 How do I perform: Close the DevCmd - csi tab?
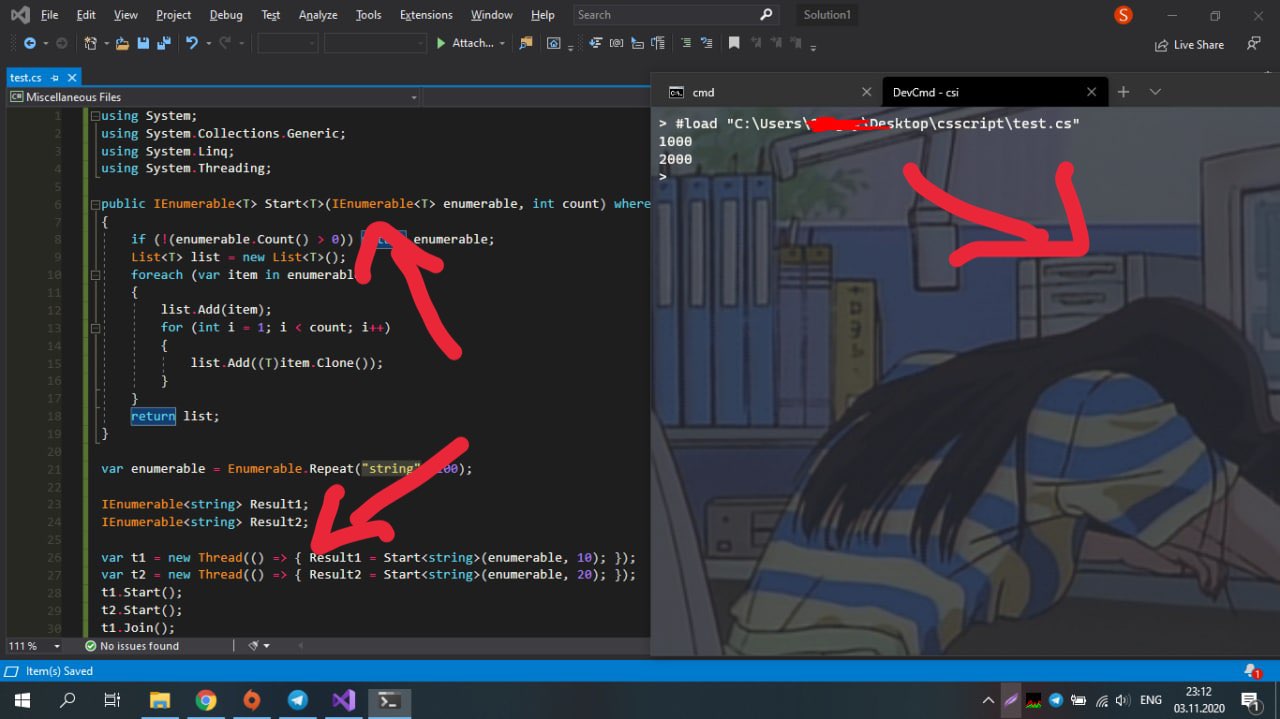(1093, 92)
